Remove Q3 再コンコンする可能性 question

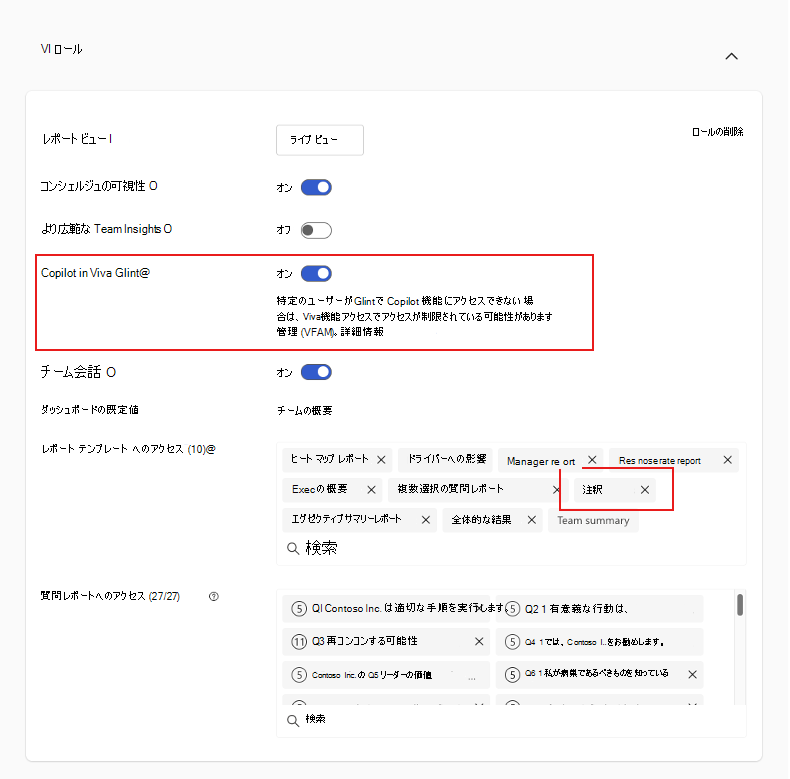click(479, 641)
